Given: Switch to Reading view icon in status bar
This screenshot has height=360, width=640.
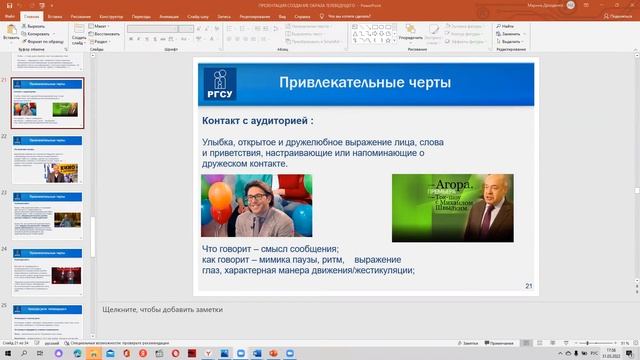Looking at the screenshot, I should (553, 343).
